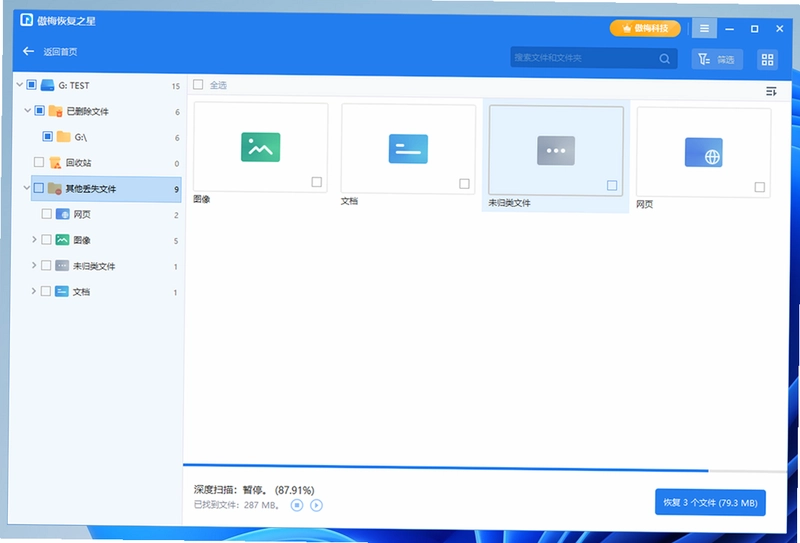800x543 pixels.
Task: Toggle the G: TEST drive checkbox
Action: (31, 85)
